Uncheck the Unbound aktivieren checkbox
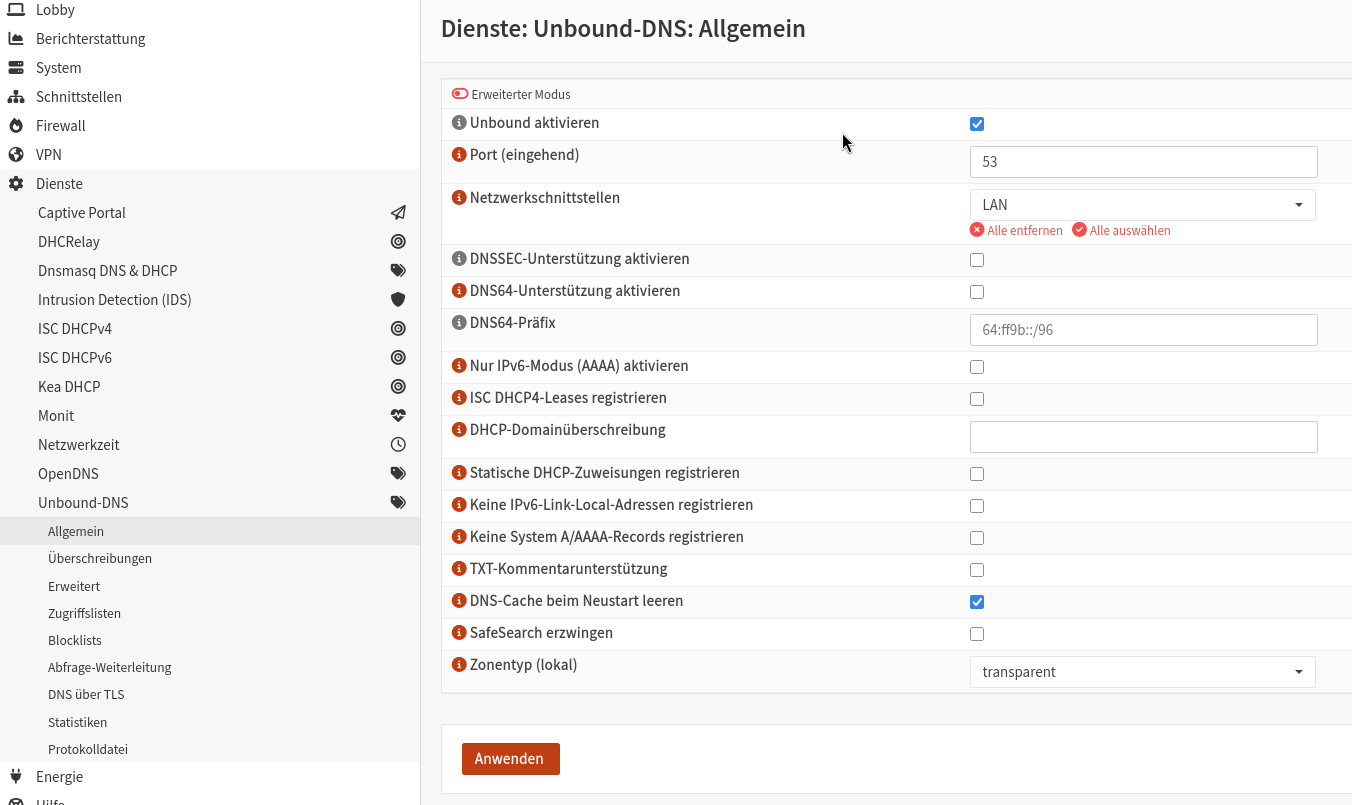 (976, 123)
